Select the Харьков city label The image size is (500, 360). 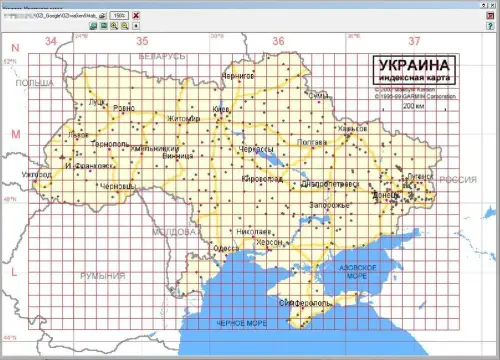tap(353, 128)
